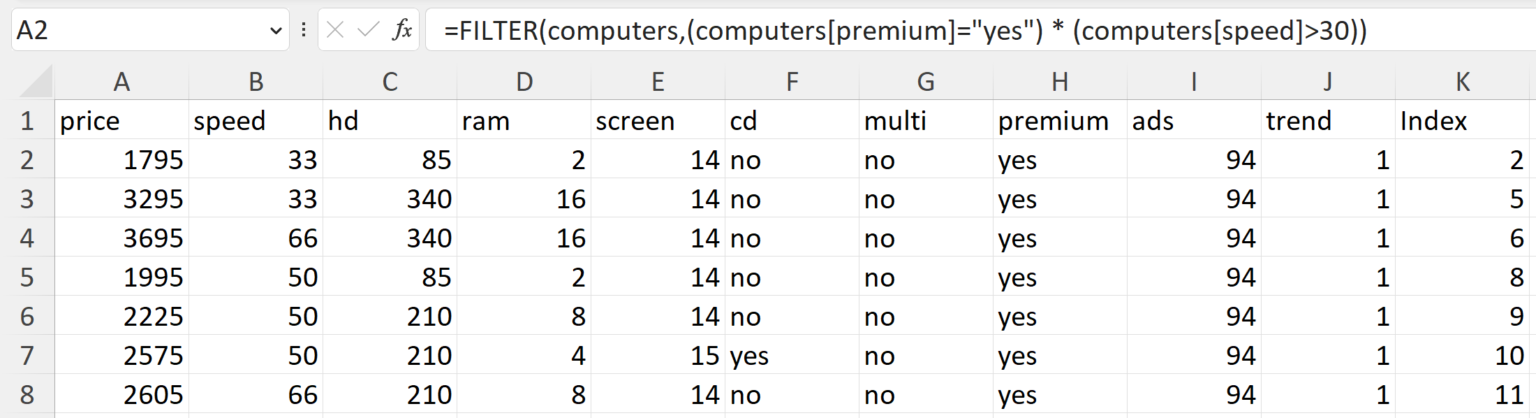1536x418 pixels.
Task: Select column E header
Action: 658,81
